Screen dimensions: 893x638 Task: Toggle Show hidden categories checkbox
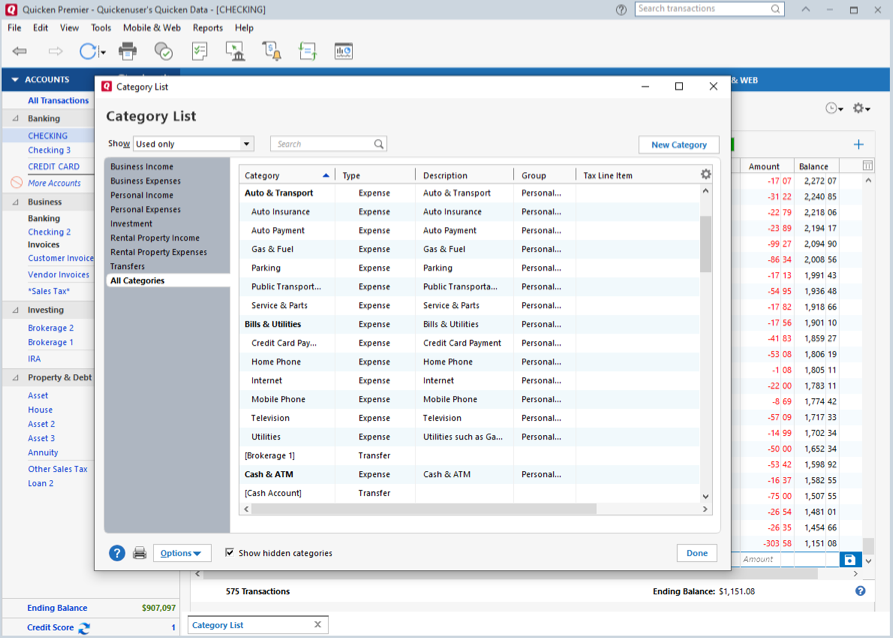[229, 553]
